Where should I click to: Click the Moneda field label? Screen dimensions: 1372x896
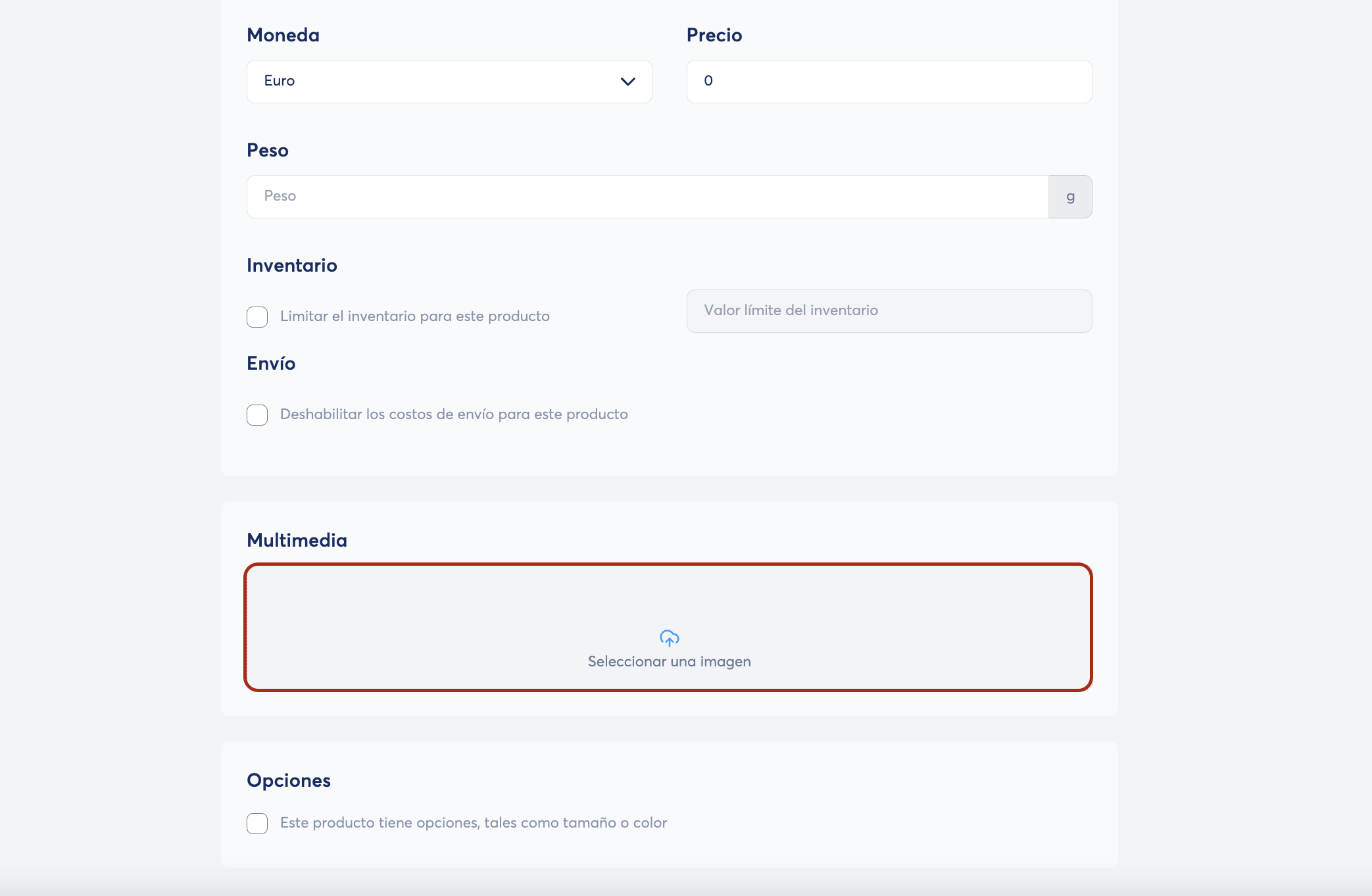point(283,35)
